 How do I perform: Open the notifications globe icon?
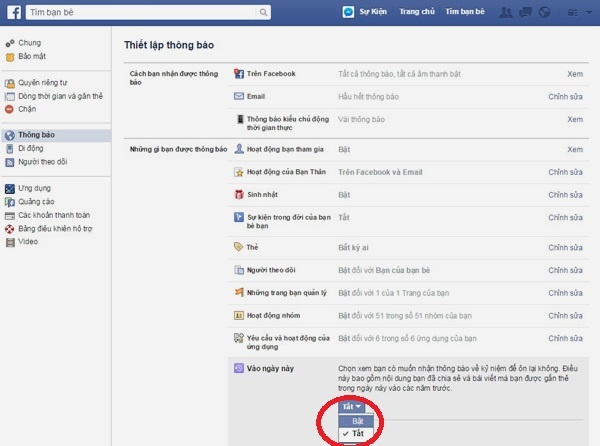pyautogui.click(x=544, y=12)
